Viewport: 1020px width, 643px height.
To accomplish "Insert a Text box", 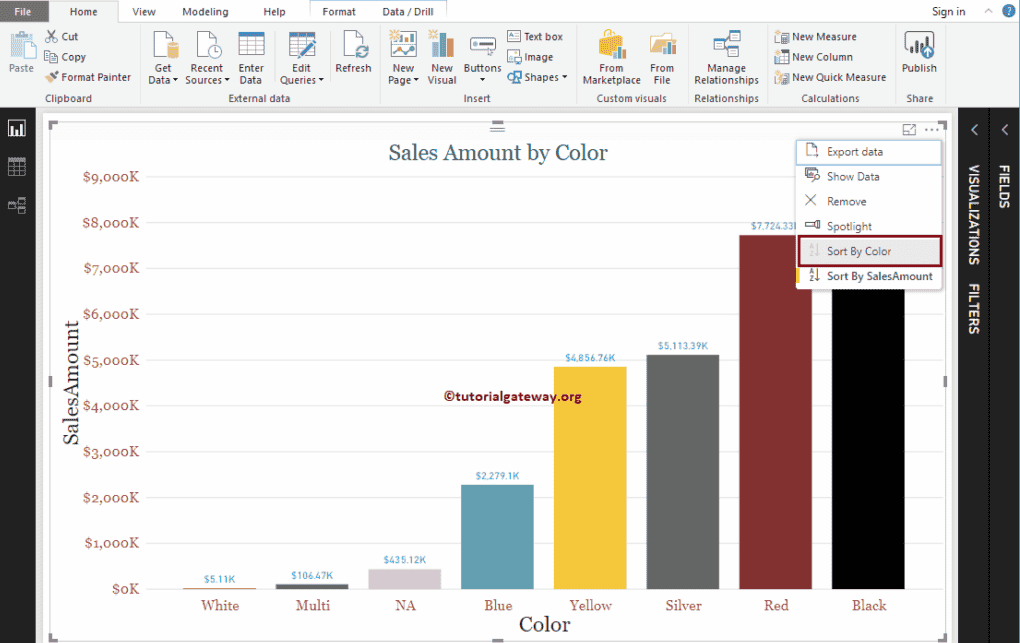I will pyautogui.click(x=535, y=37).
